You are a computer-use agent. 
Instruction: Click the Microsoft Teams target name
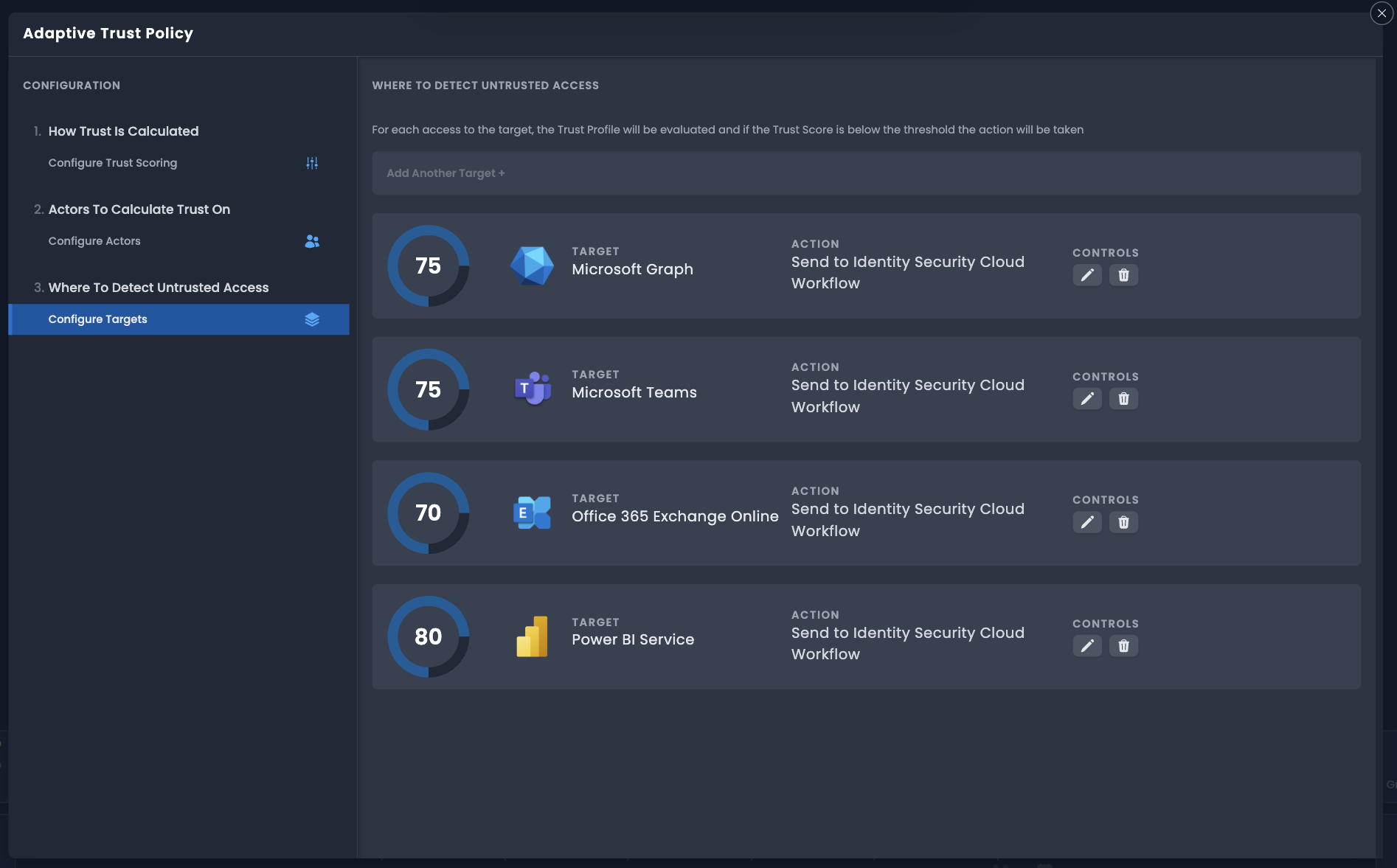point(634,392)
